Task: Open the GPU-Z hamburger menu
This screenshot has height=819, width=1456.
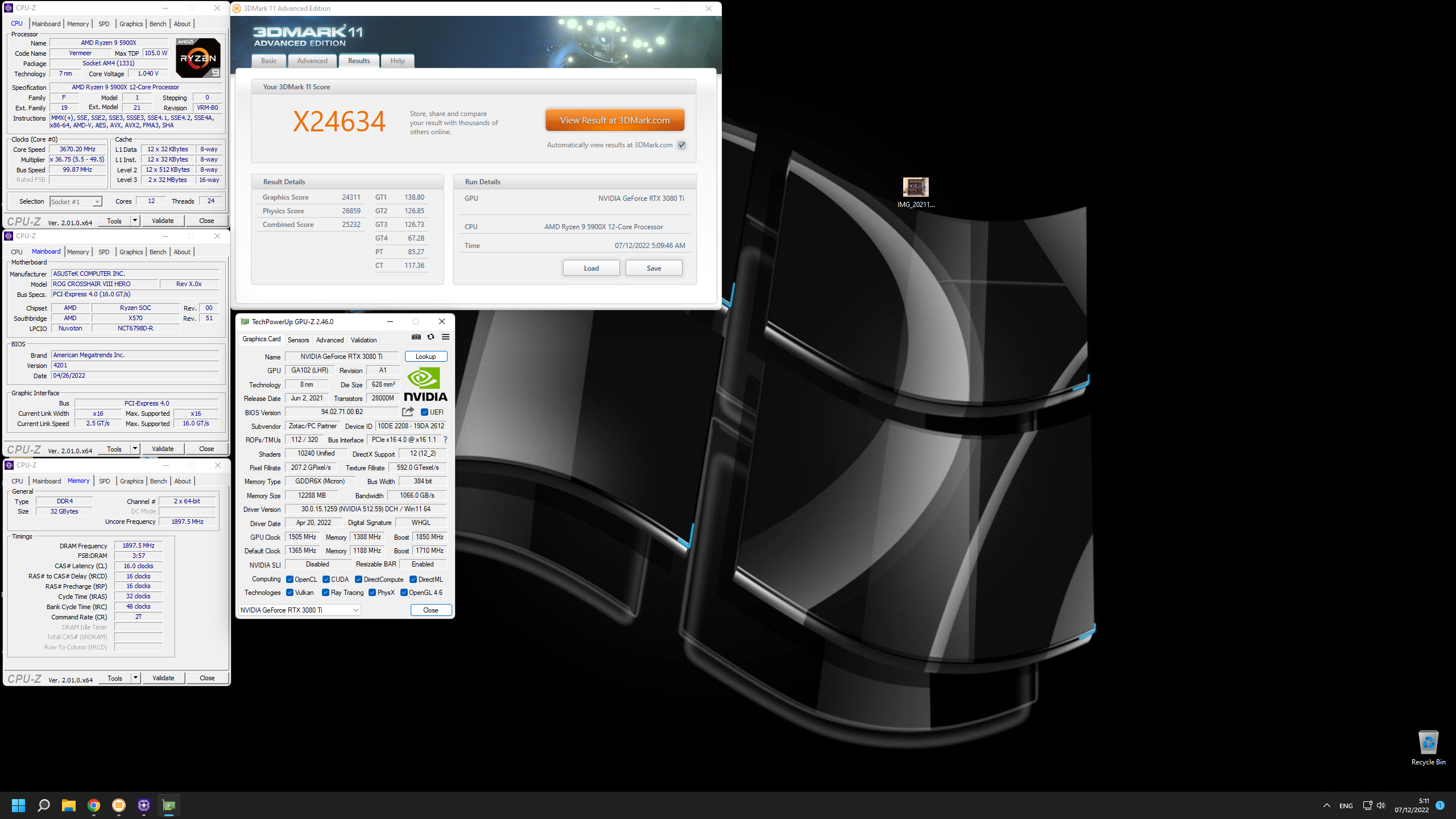Action: [x=446, y=337]
